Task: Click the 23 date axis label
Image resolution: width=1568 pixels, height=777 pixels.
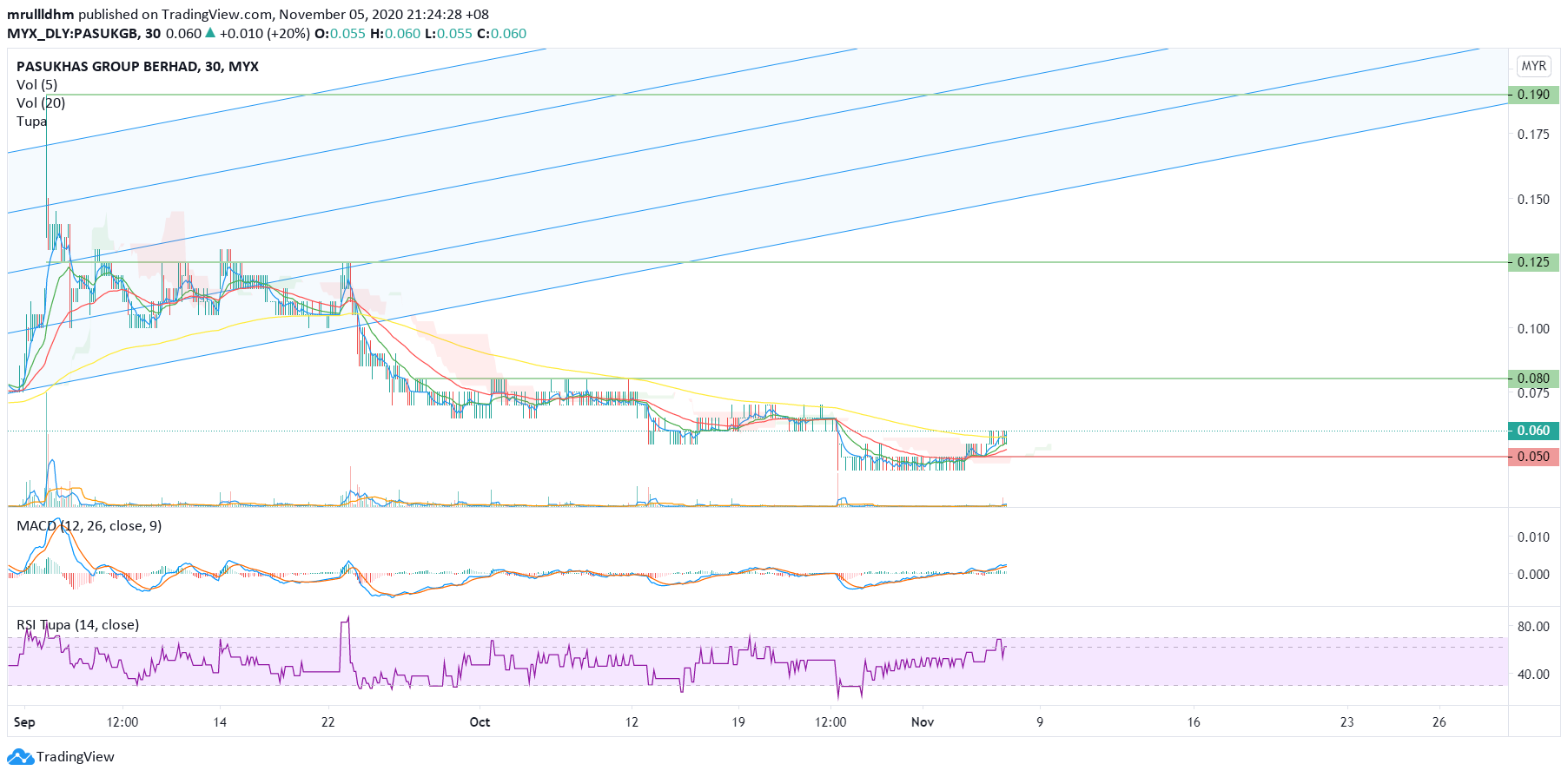Action: point(1346,722)
